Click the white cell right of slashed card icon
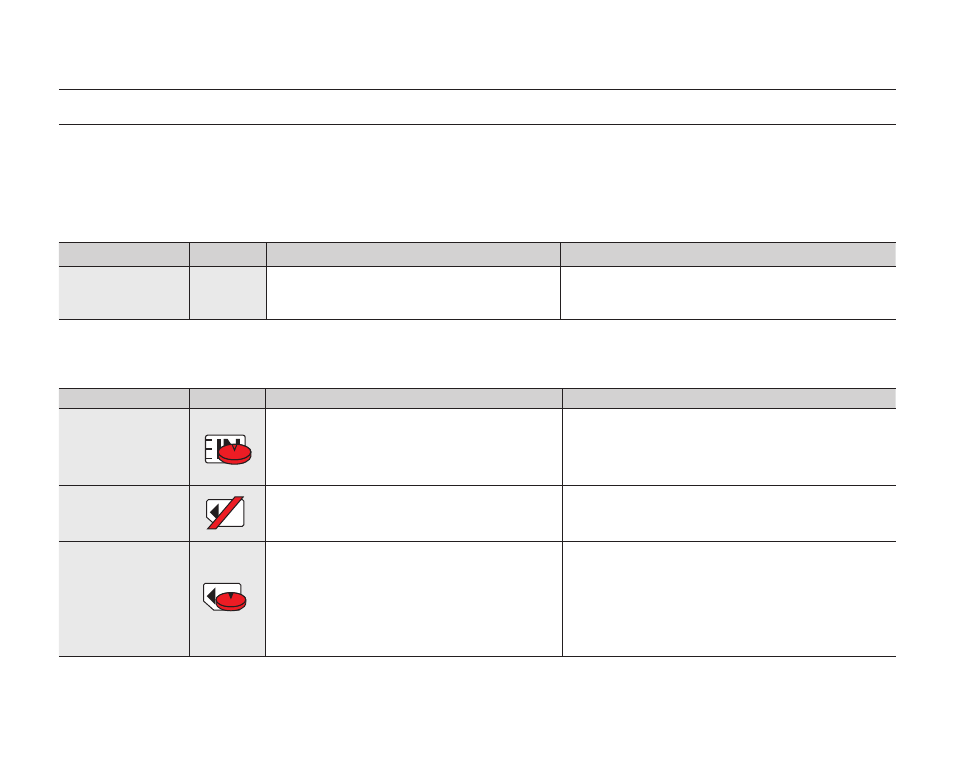The image size is (954, 766). (414, 514)
